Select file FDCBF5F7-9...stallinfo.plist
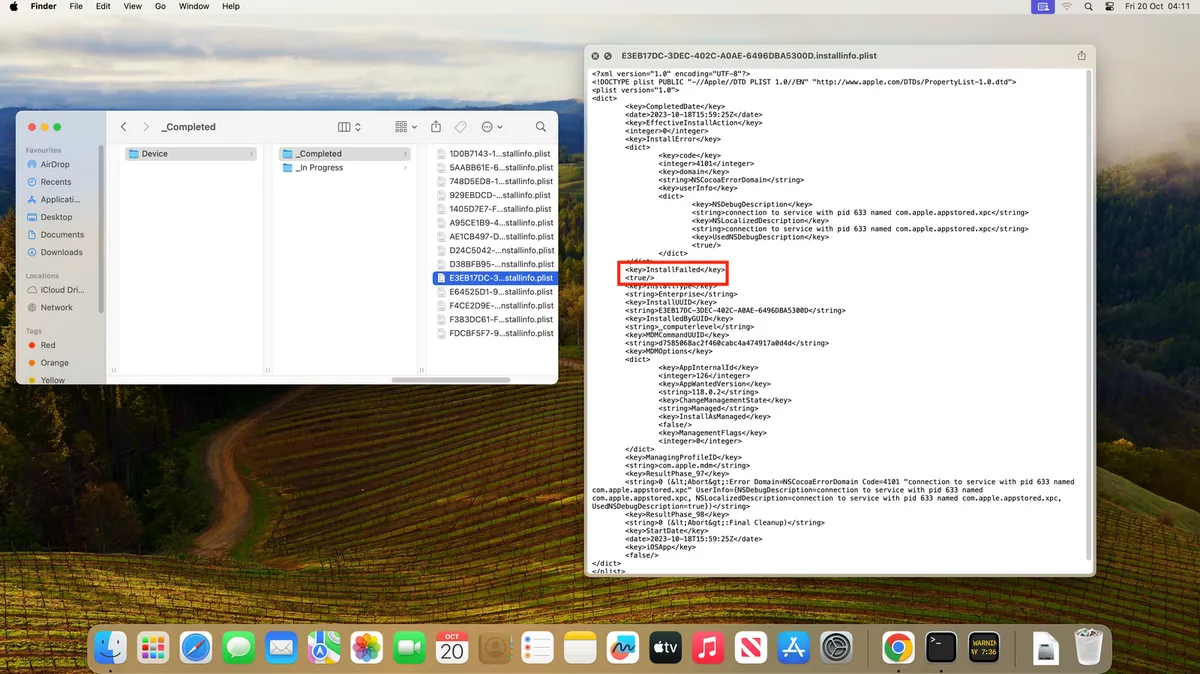 pyautogui.click(x=494, y=333)
